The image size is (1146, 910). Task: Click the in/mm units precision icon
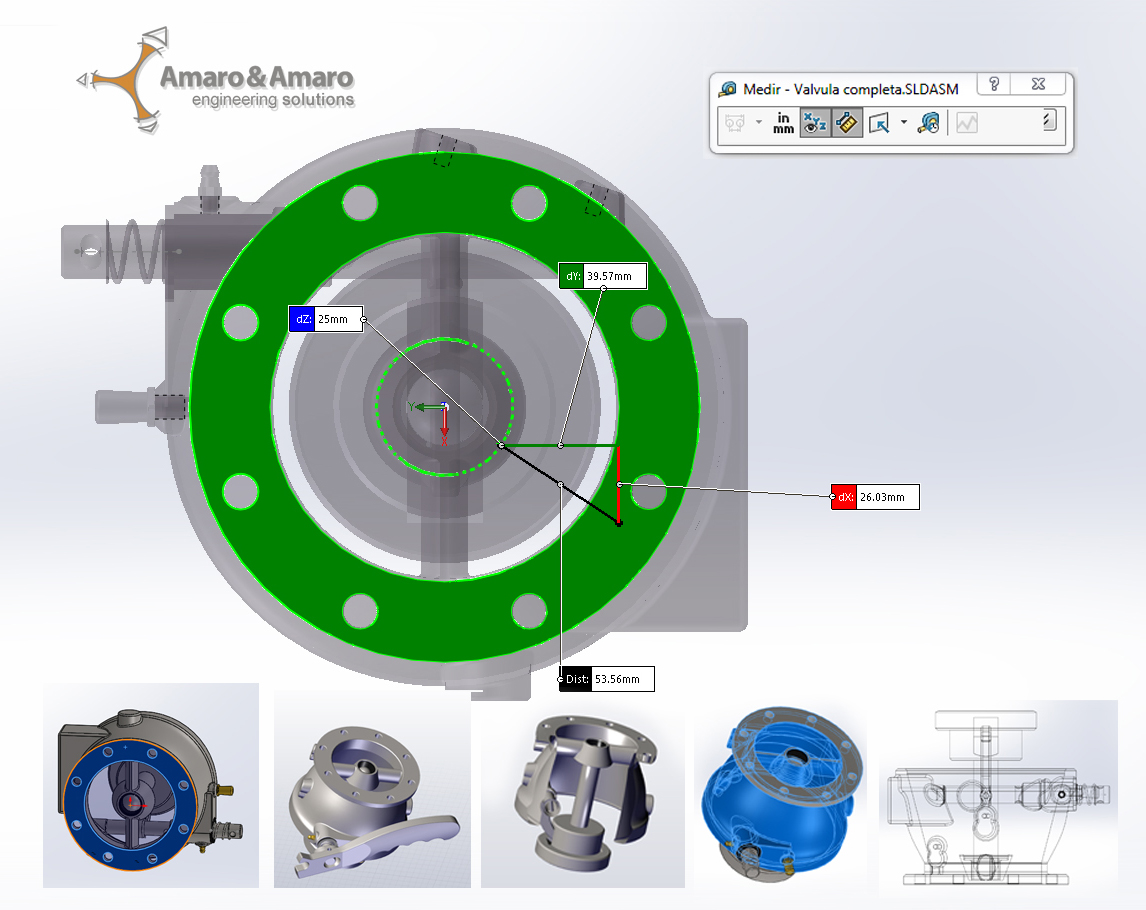783,123
